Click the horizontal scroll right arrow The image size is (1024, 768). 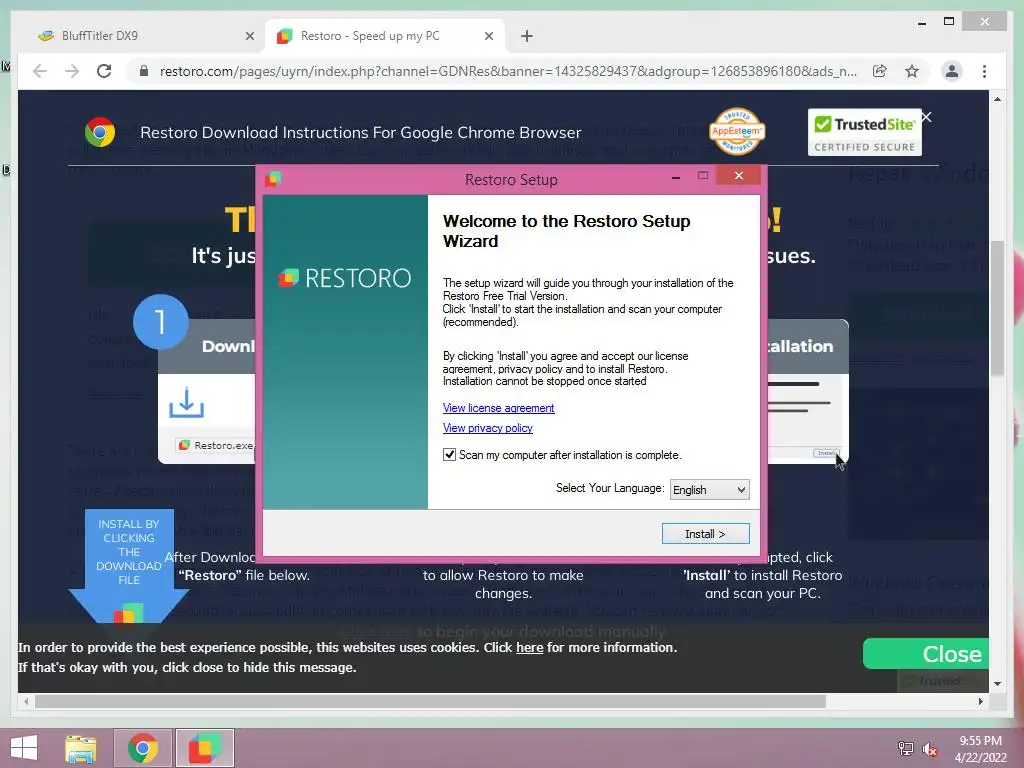[980, 701]
